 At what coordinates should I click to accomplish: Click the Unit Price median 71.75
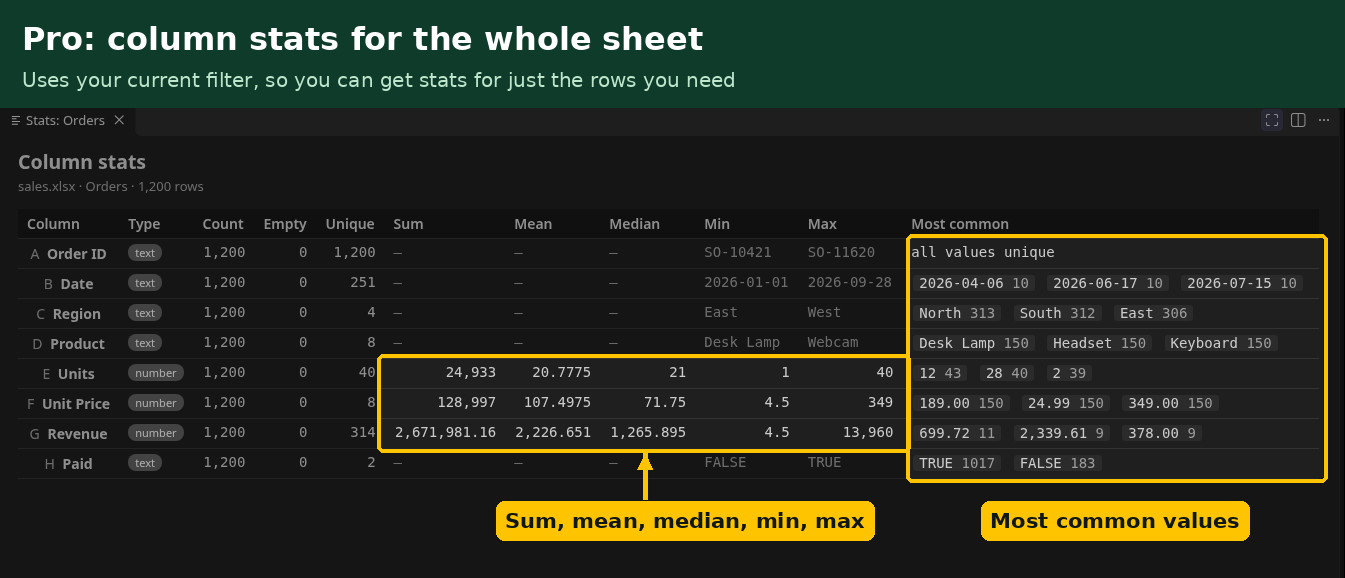tap(665, 403)
